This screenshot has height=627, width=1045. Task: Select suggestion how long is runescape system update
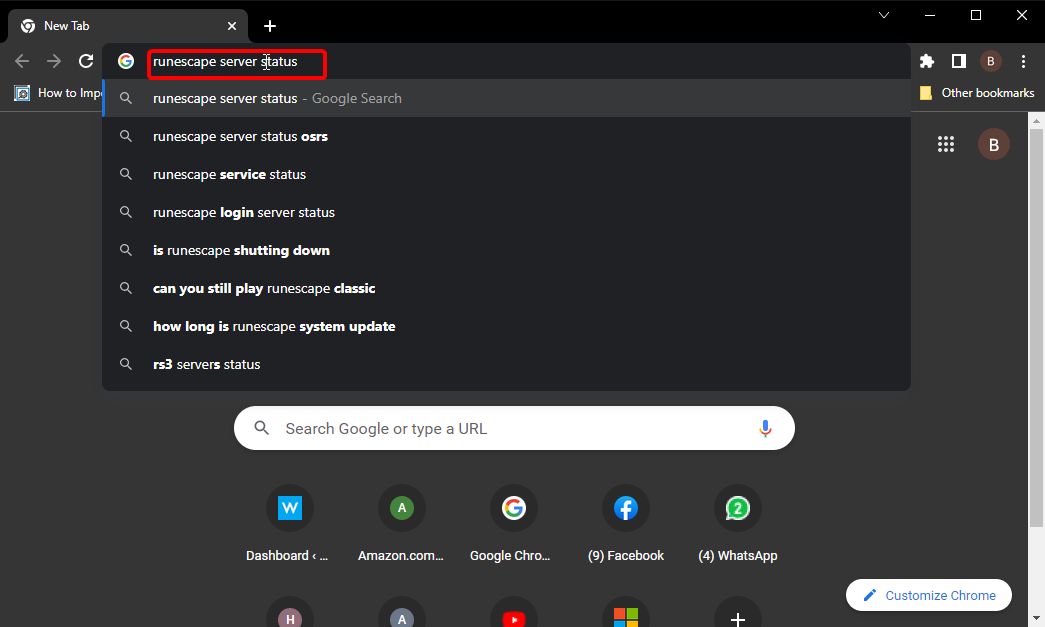pos(507,326)
